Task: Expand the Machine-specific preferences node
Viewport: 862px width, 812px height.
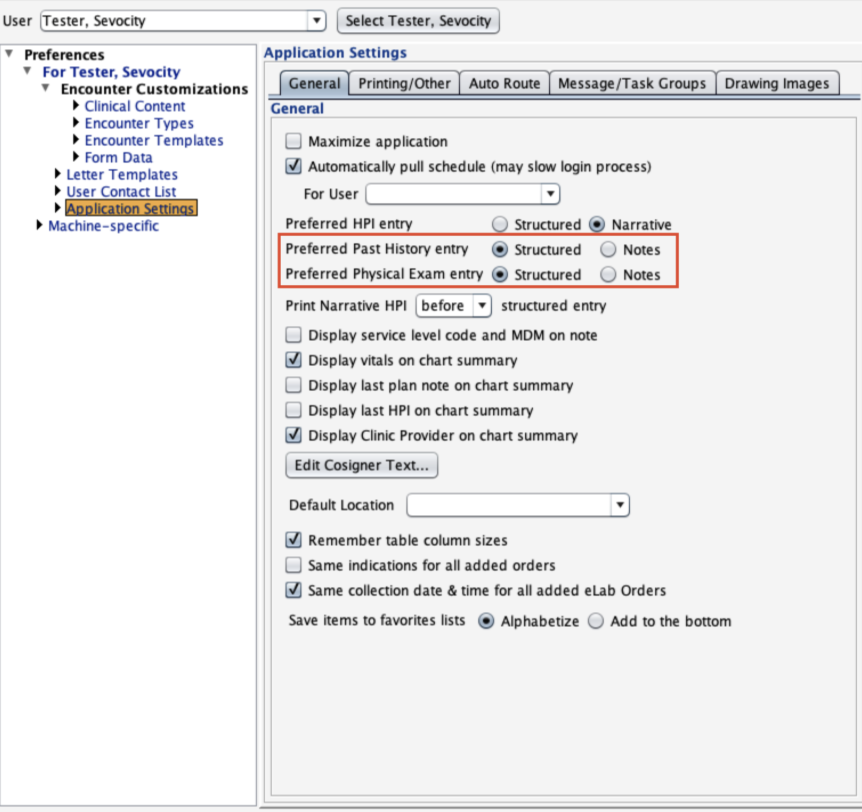Action: pyautogui.click(x=40, y=226)
